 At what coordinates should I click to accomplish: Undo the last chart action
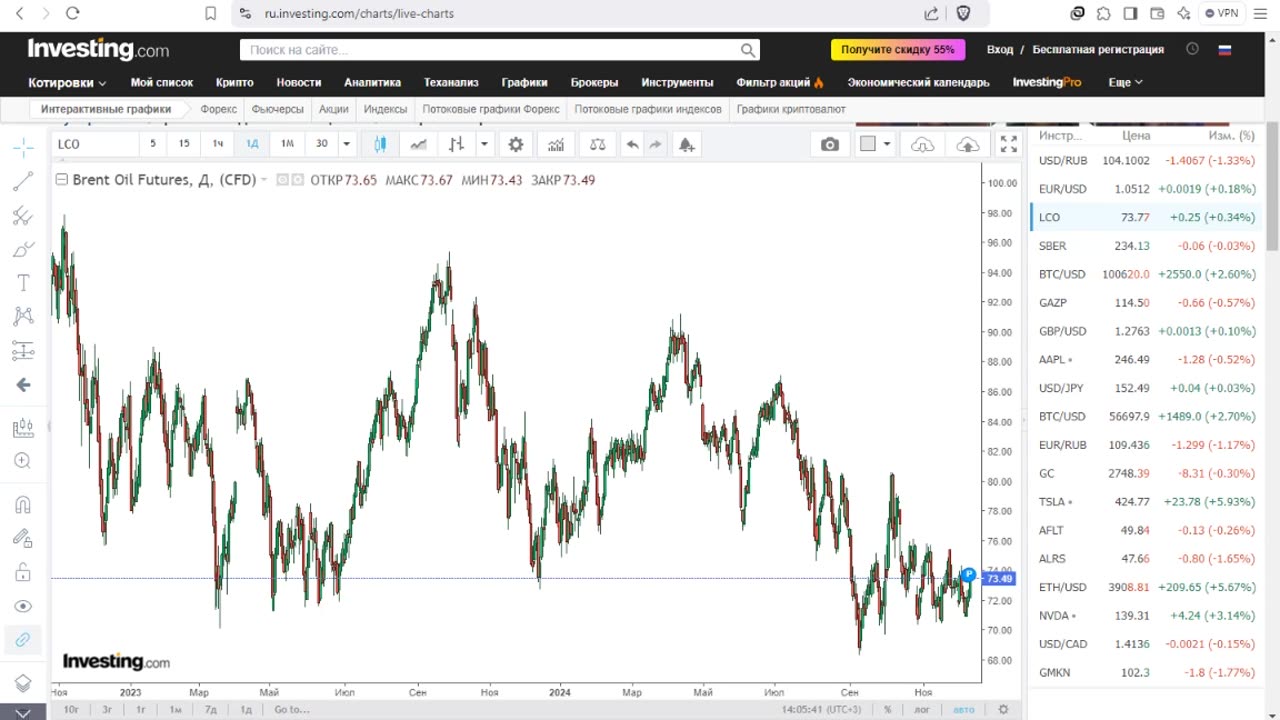click(x=632, y=144)
